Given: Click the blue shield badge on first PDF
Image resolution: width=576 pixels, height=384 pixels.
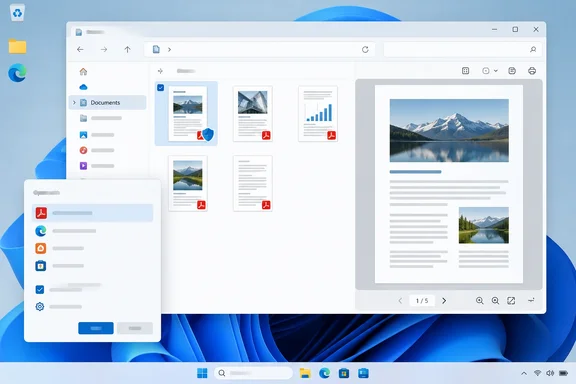Looking at the screenshot, I should [208, 134].
